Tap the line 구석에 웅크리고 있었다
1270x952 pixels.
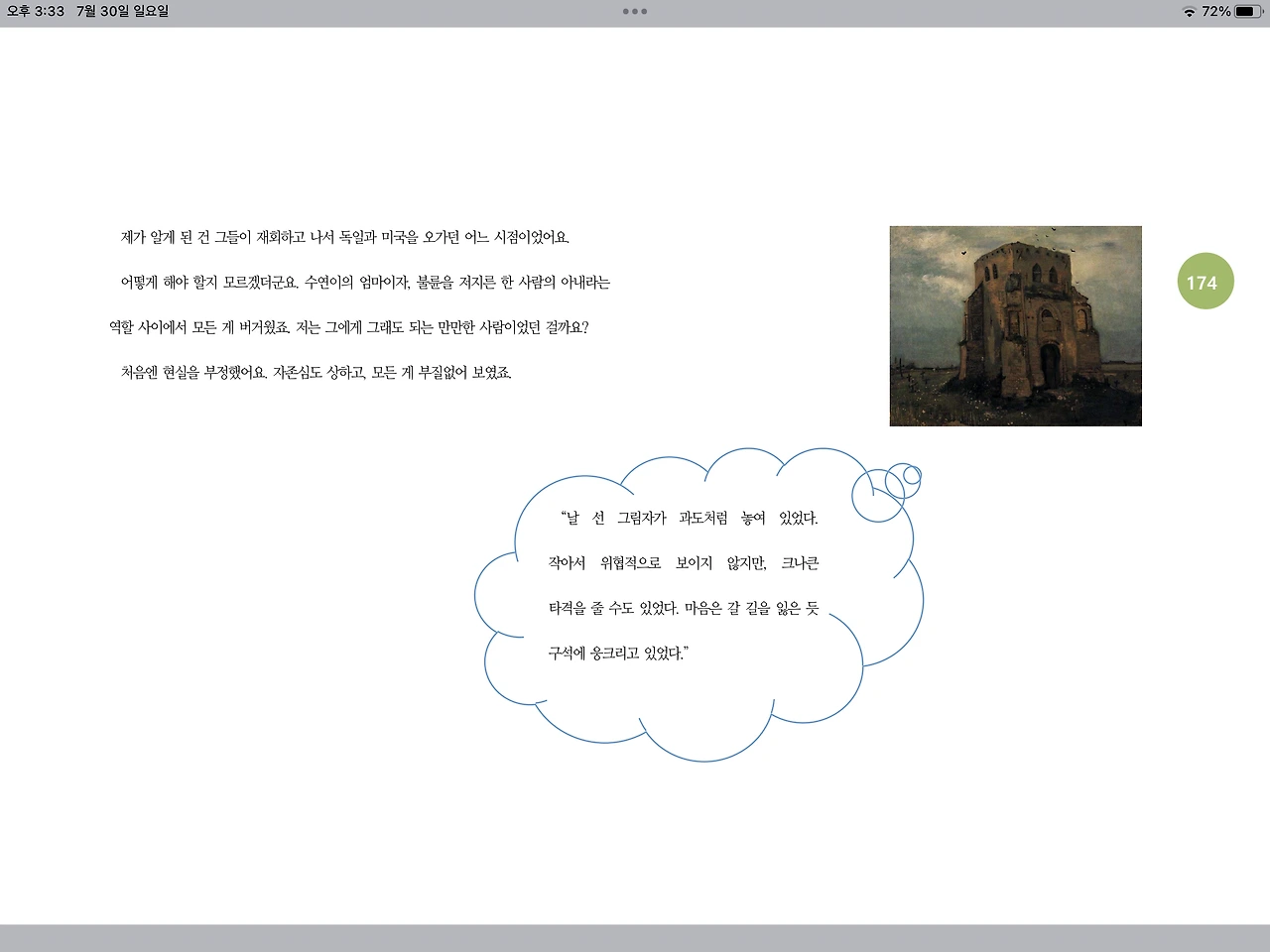(620, 654)
